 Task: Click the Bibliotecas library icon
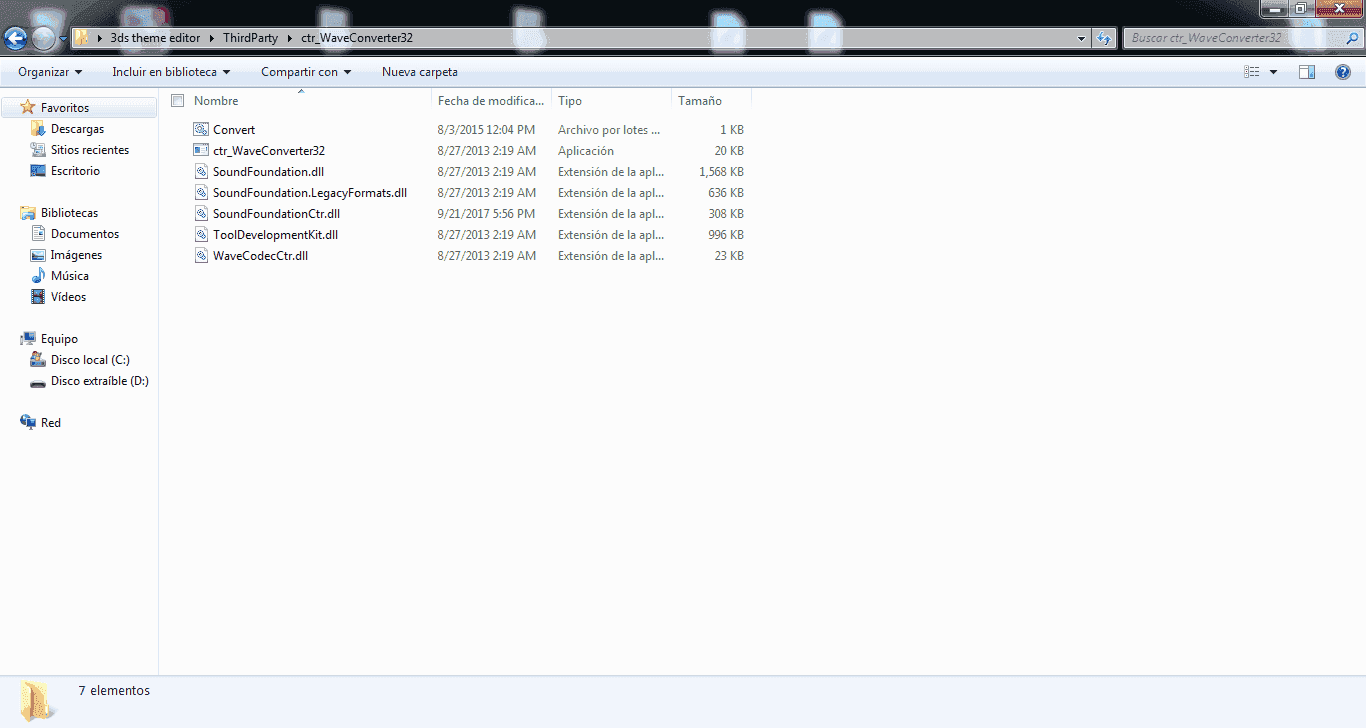click(x=28, y=213)
